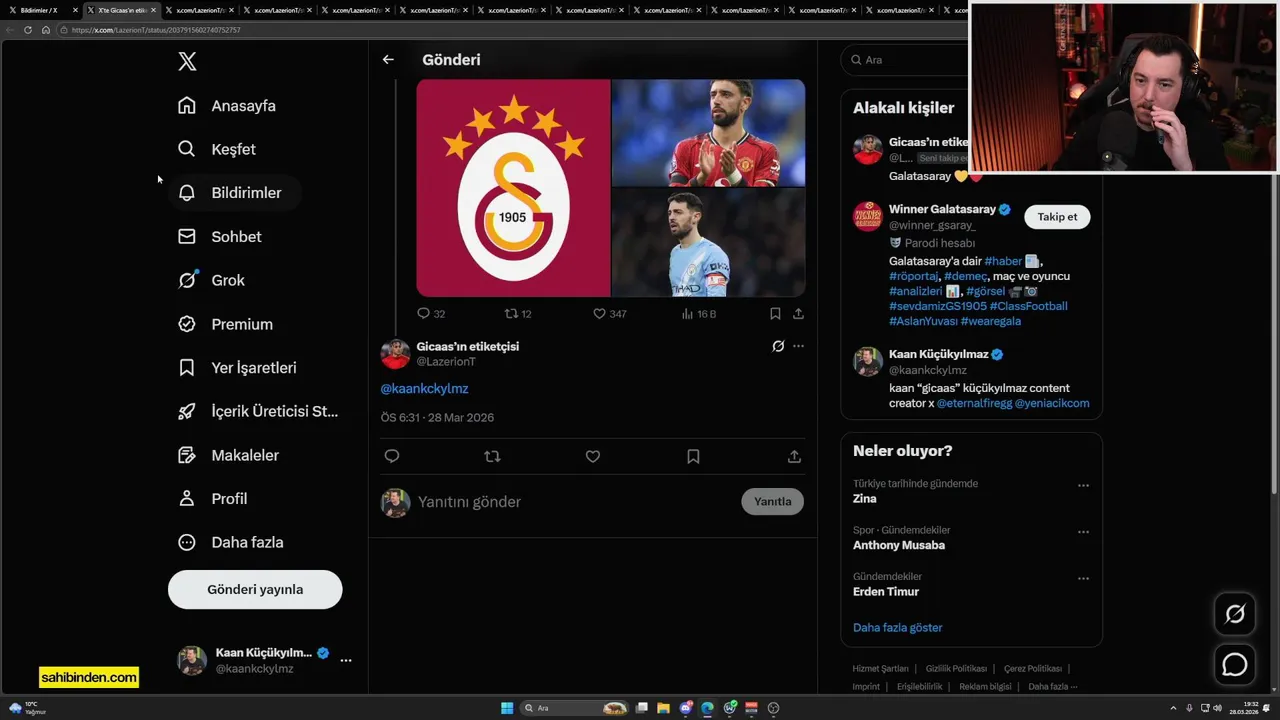
Task: Click the Gönderi yayınla button
Action: 255,589
